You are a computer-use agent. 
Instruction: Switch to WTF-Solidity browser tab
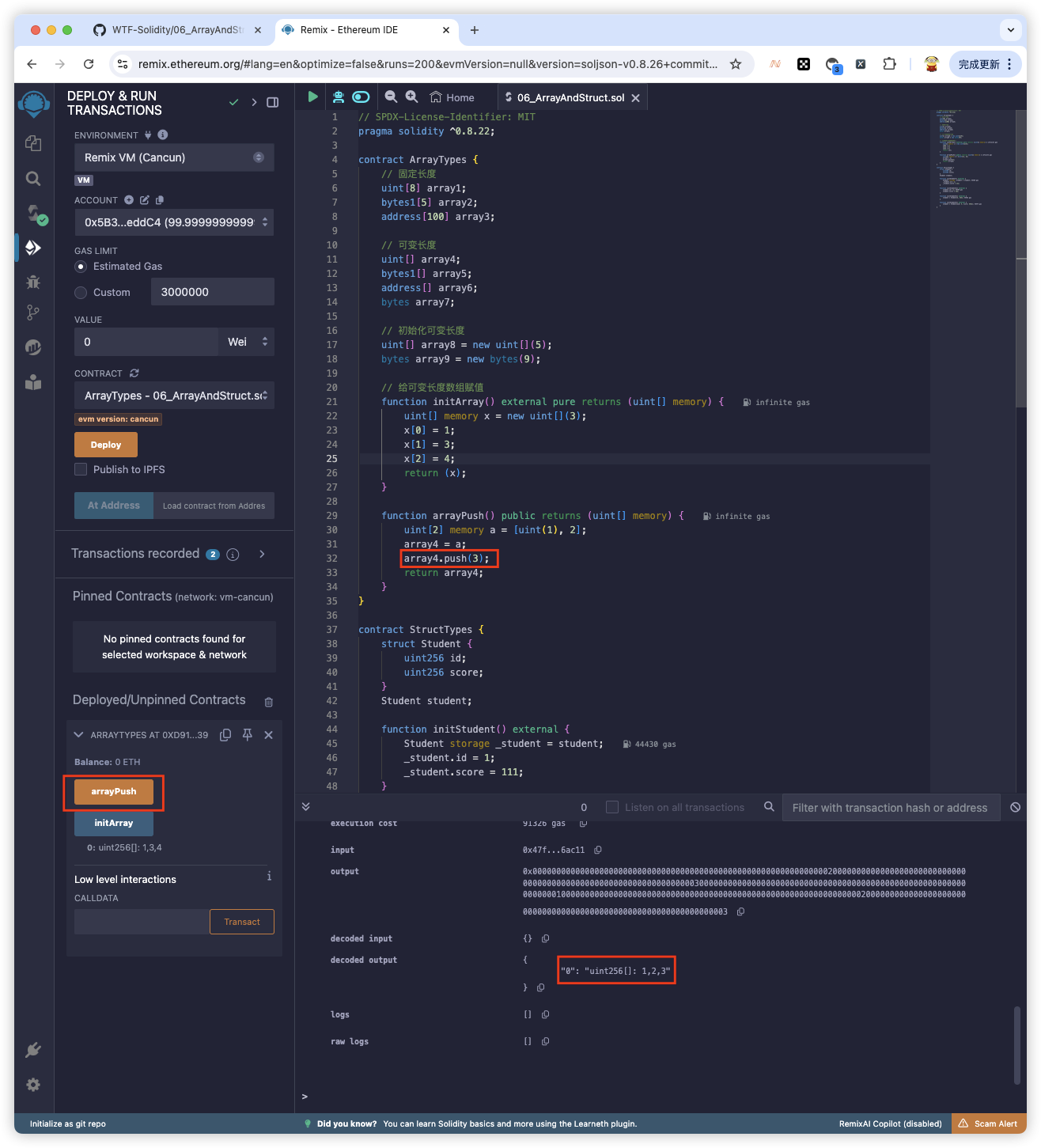pos(176,30)
